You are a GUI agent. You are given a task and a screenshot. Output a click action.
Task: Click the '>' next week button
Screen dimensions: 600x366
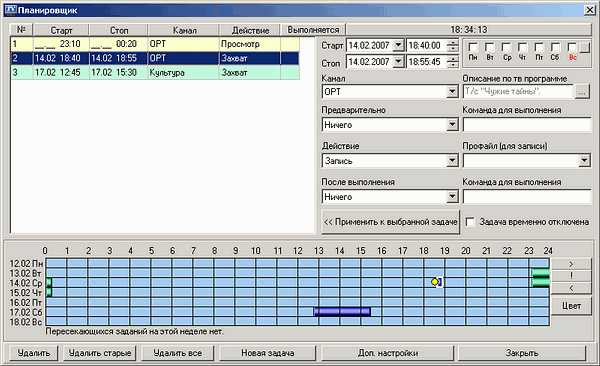[x=571, y=264]
